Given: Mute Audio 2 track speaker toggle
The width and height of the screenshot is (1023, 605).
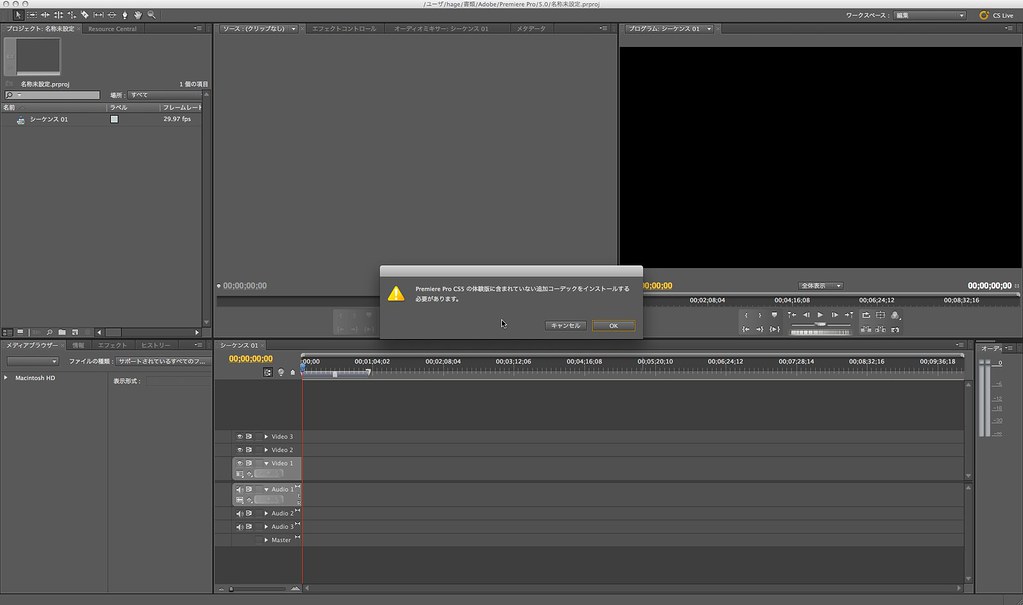Looking at the screenshot, I should (240, 514).
